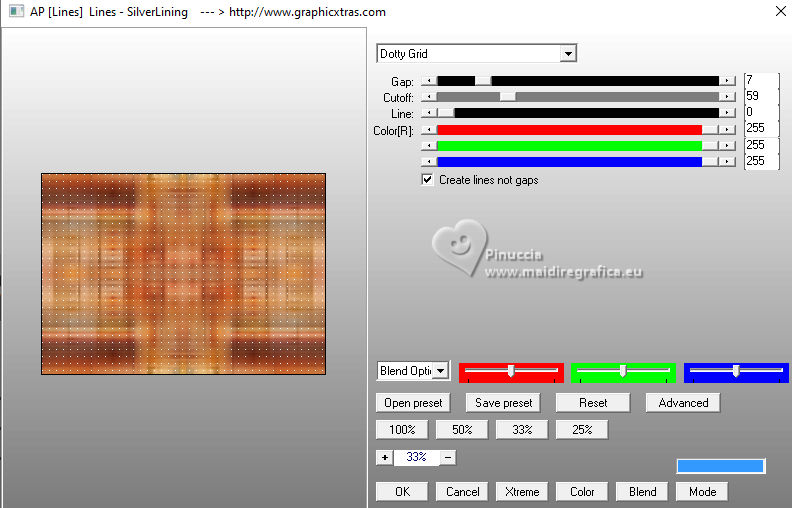Click the Gap slider's left arrow
The image size is (792, 508).
tap(429, 81)
